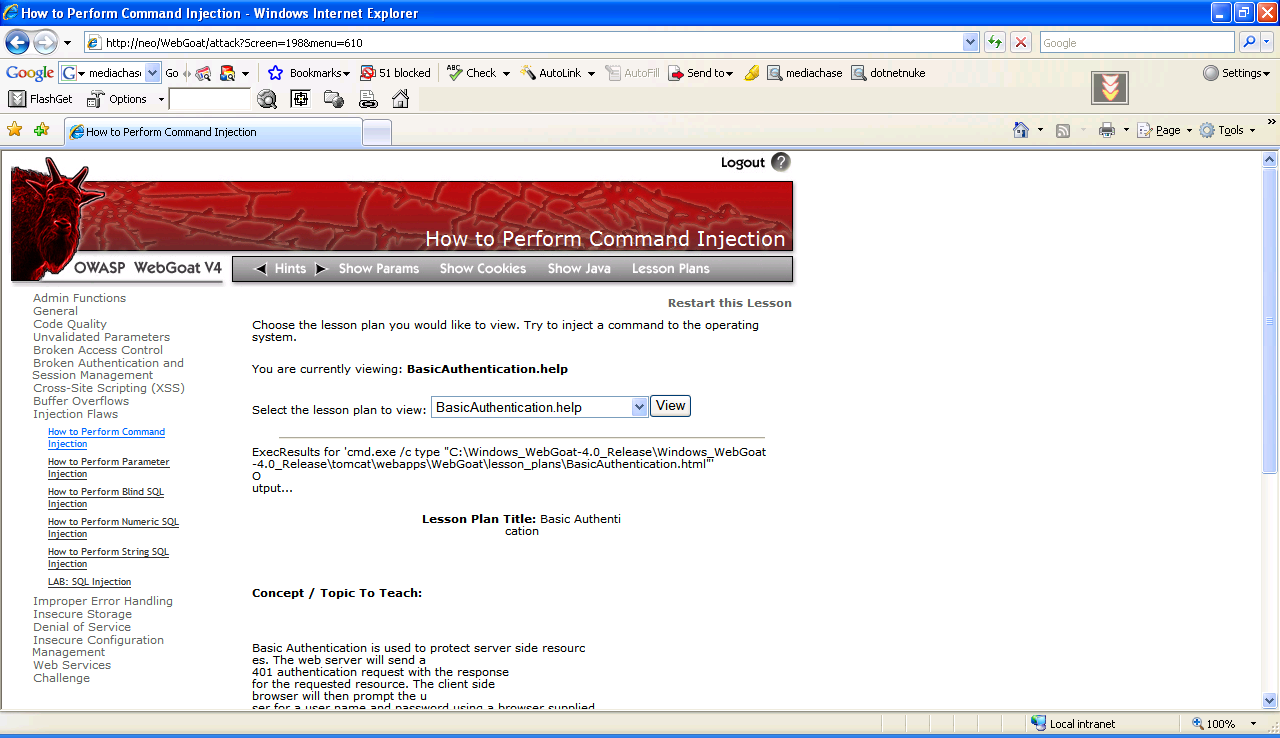Expand the address bar URL history dropdown
The image size is (1280, 738).
[x=970, y=43]
